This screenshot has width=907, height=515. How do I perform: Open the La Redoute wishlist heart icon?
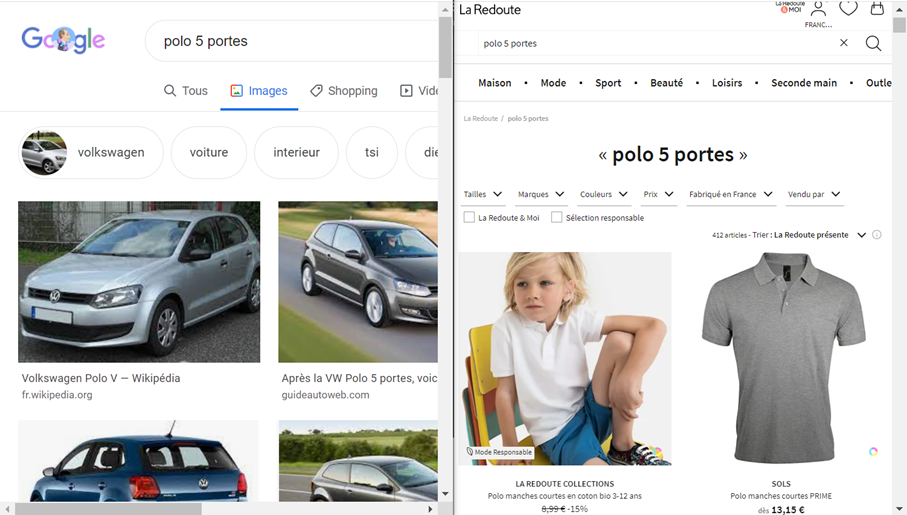click(x=848, y=8)
